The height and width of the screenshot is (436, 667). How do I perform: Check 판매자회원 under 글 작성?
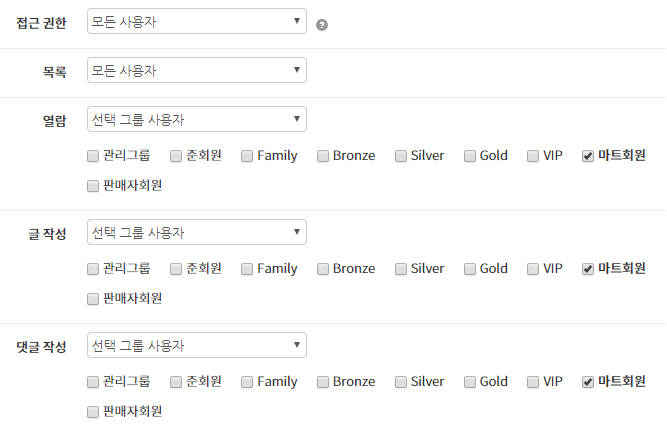pos(93,299)
